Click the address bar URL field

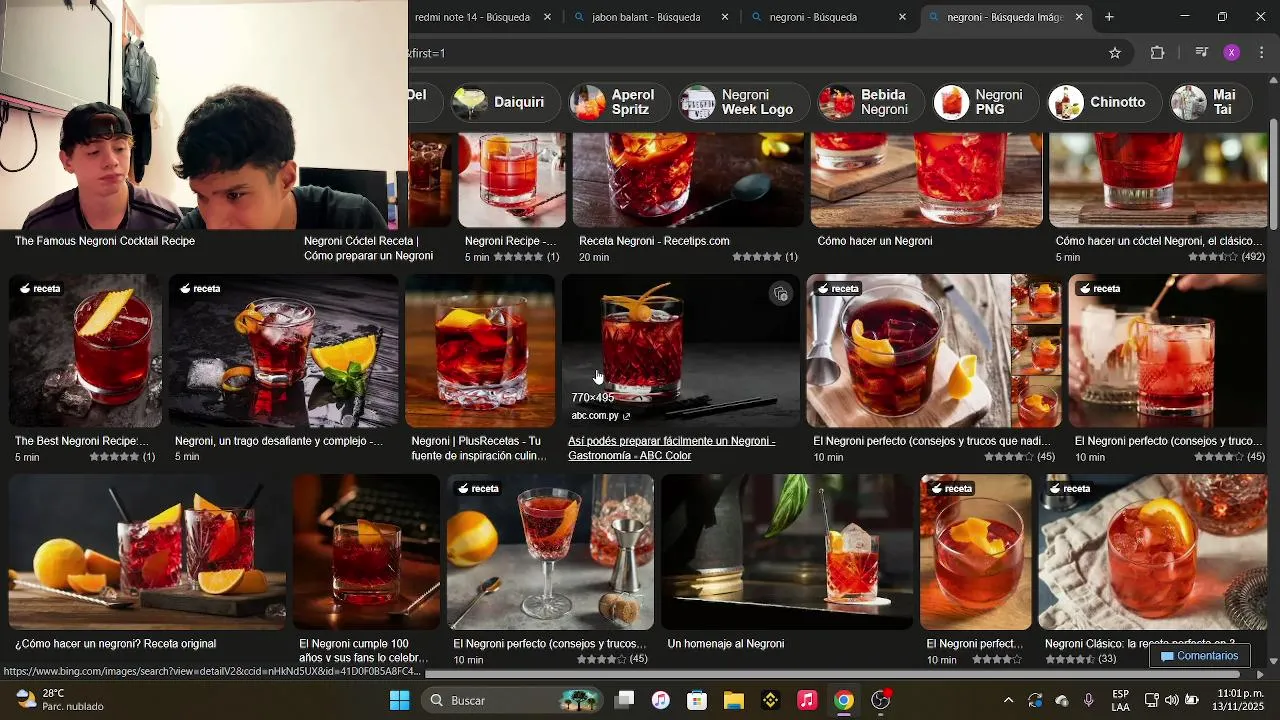750,53
